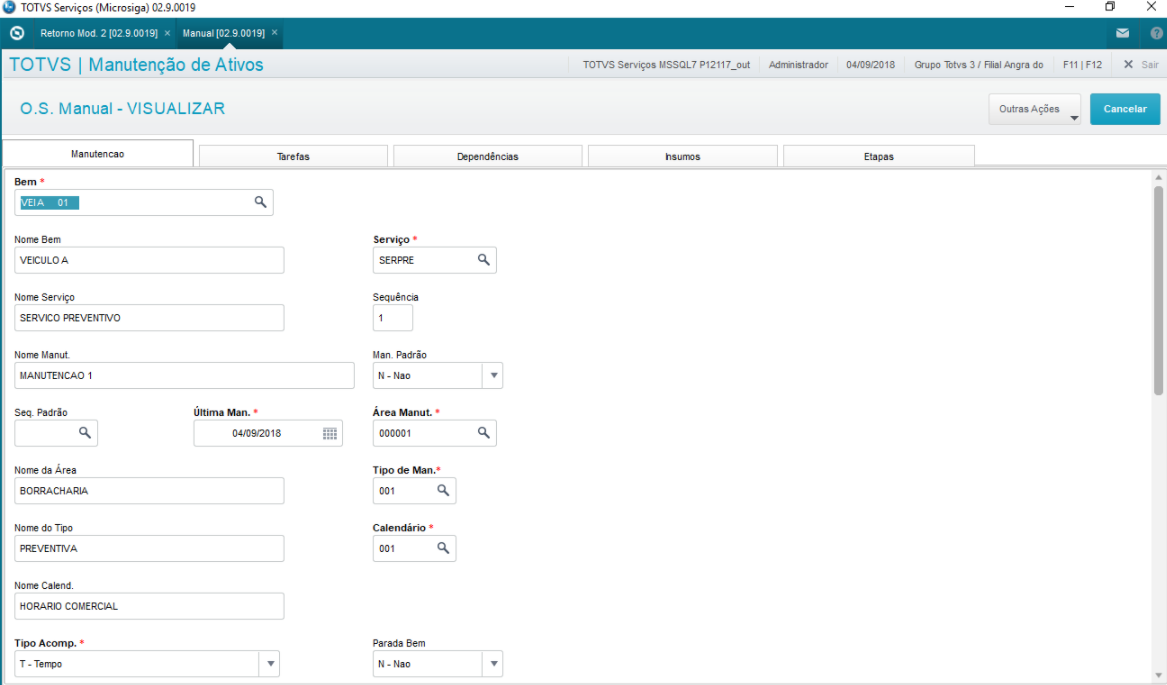The height and width of the screenshot is (685, 1167).
Task: Click the vertical scrollbar thumb
Action: [1158, 290]
